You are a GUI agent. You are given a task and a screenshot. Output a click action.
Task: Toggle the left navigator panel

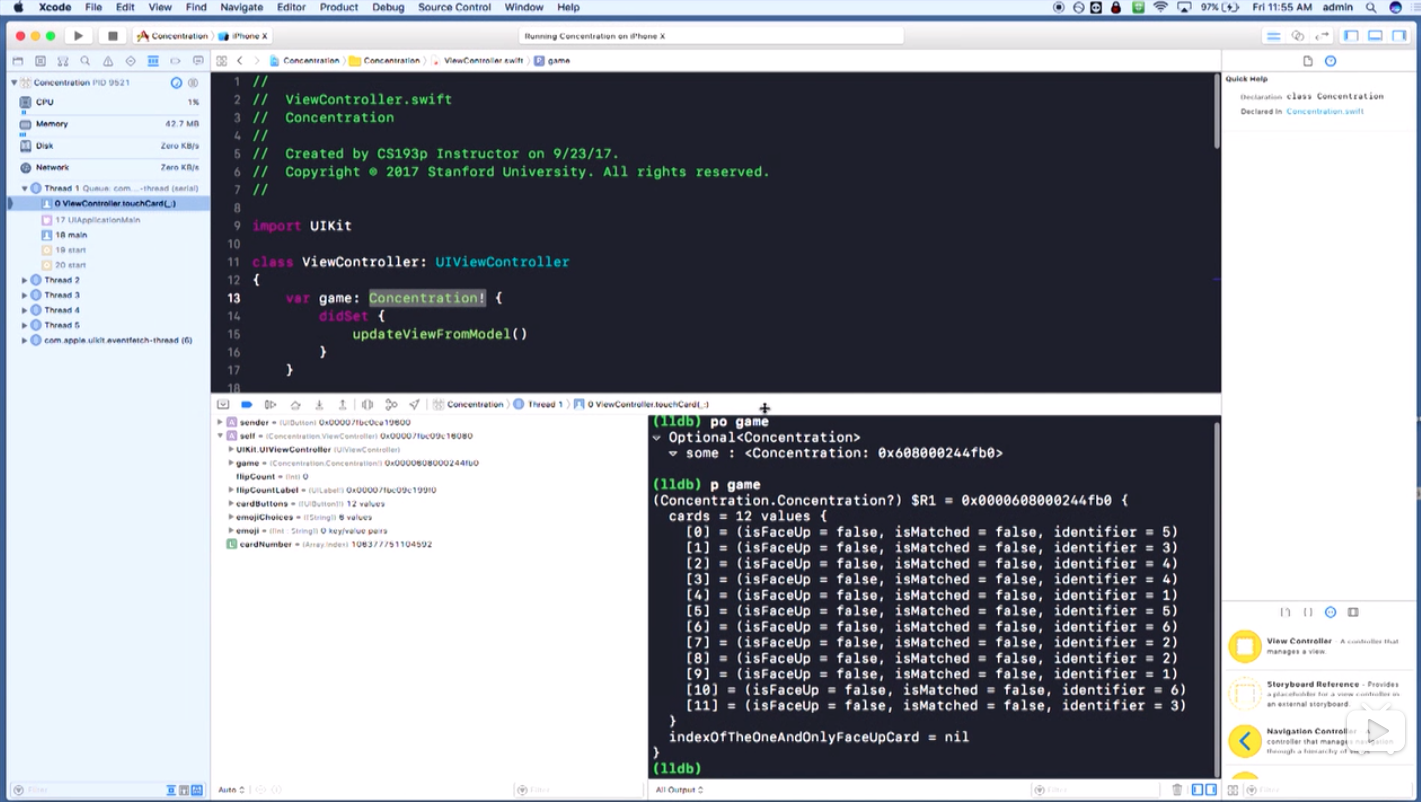coord(1351,36)
